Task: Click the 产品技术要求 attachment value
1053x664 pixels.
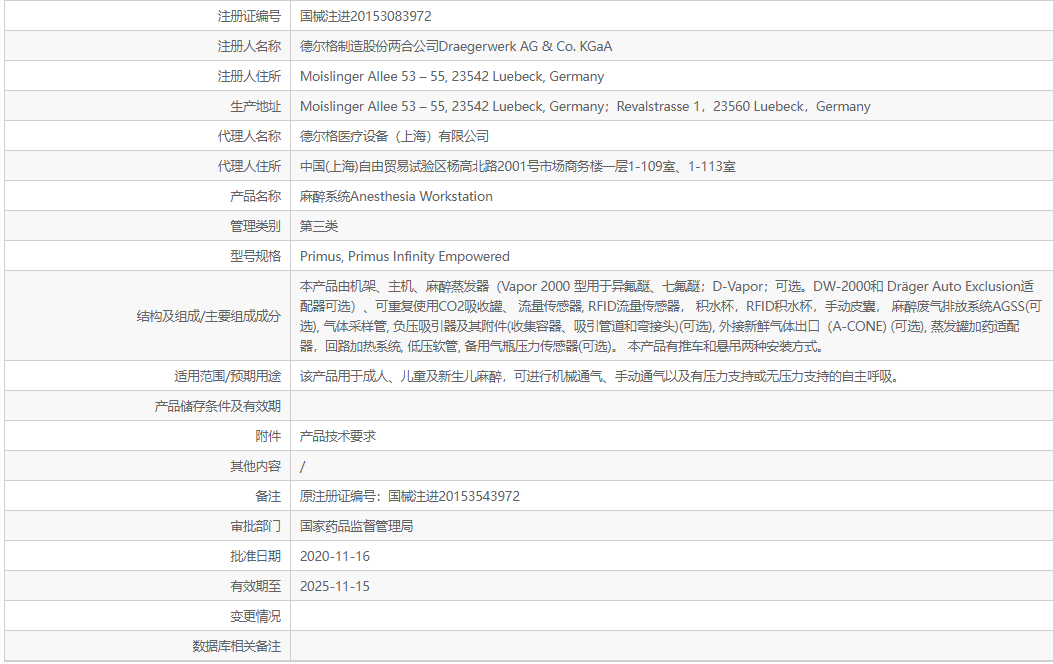Action: coord(338,436)
